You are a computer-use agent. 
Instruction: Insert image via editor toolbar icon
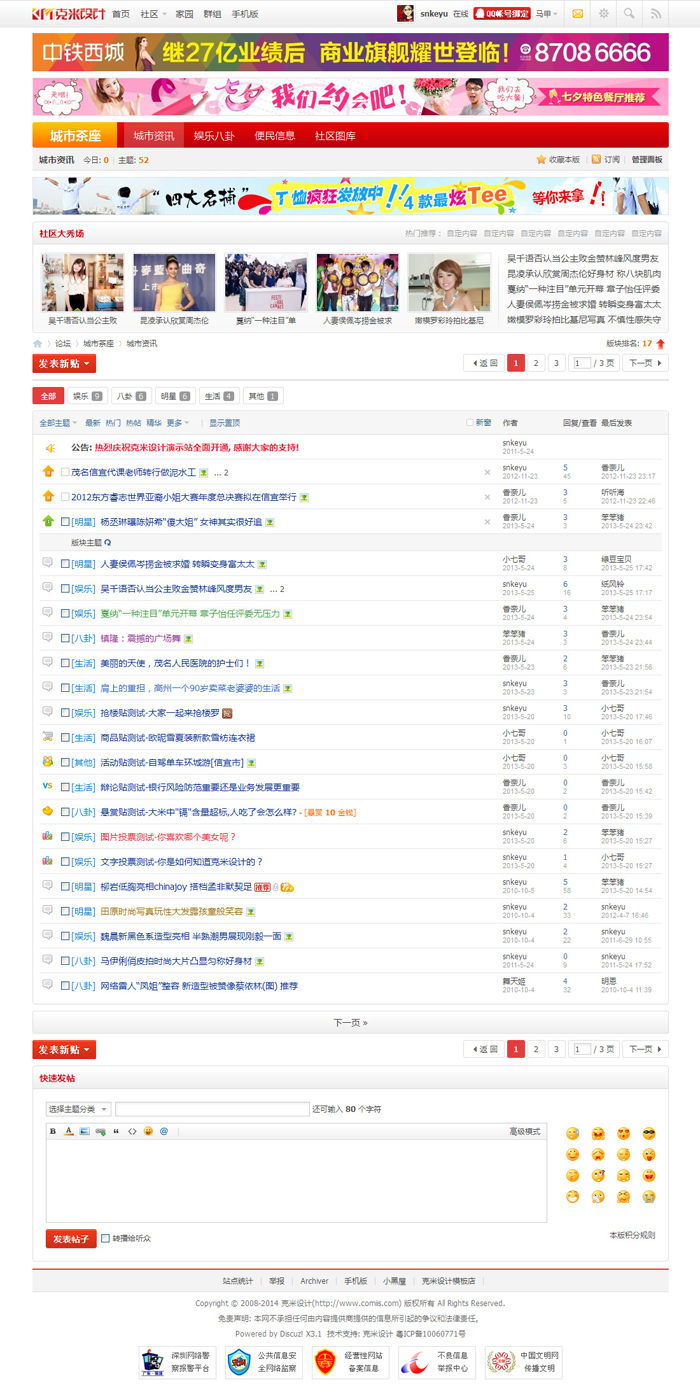[85, 1131]
